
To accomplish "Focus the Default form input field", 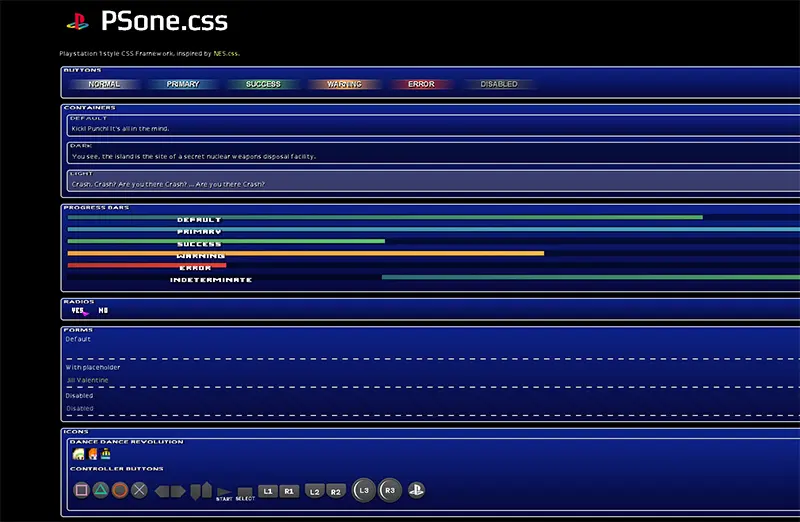I will (433, 352).
